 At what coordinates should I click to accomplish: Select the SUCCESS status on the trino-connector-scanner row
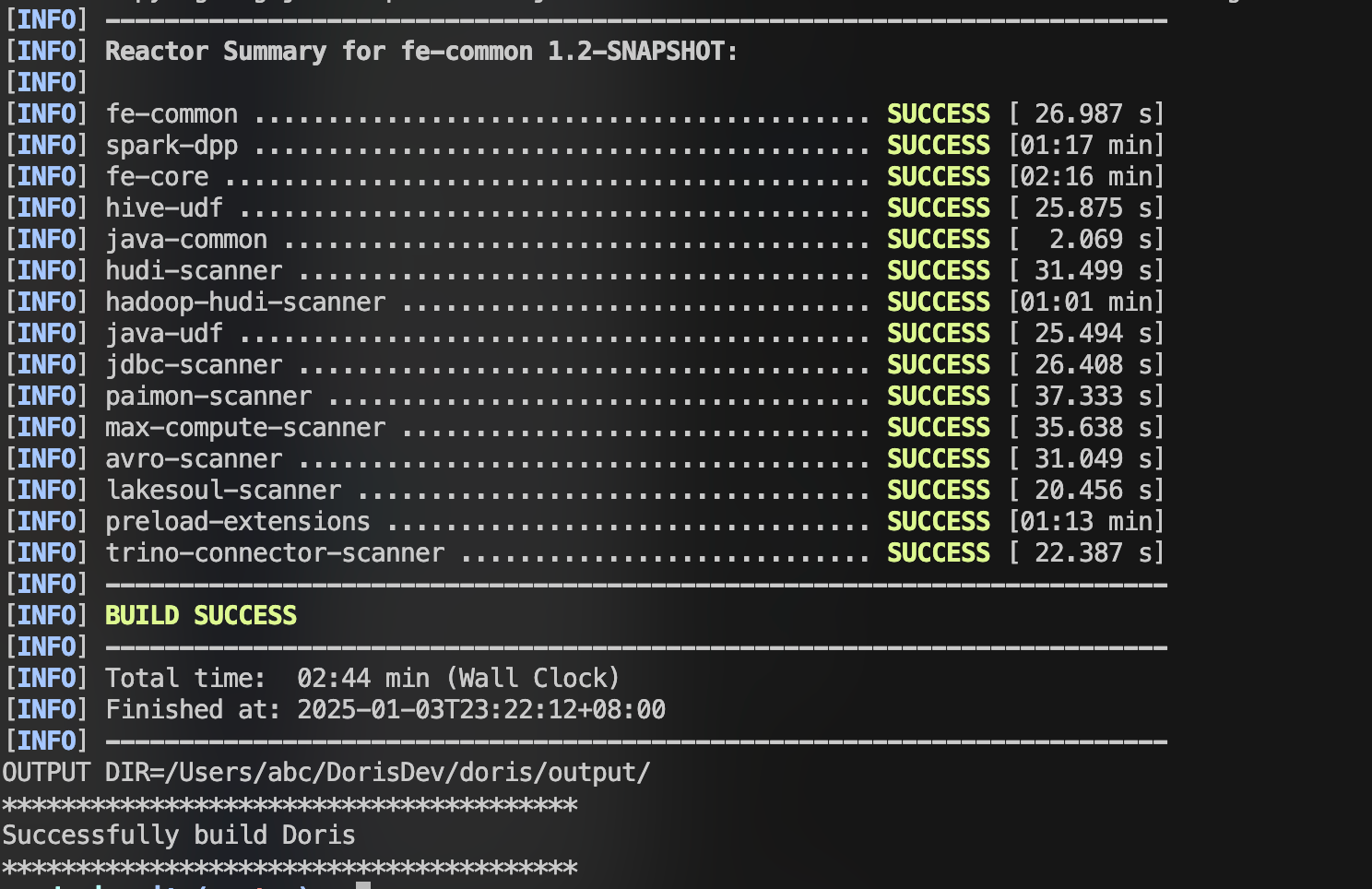939,552
